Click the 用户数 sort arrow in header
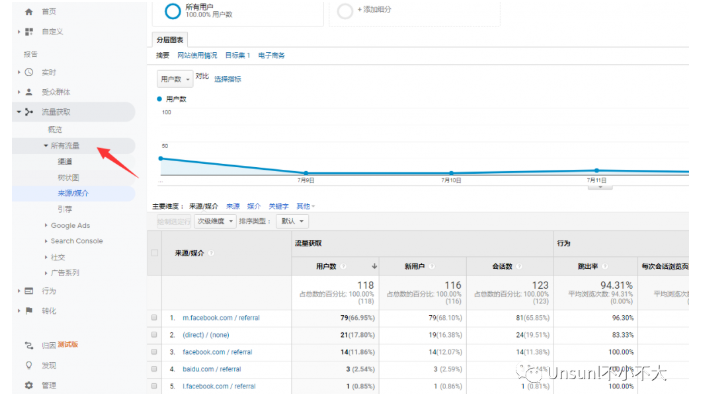 click(374, 266)
